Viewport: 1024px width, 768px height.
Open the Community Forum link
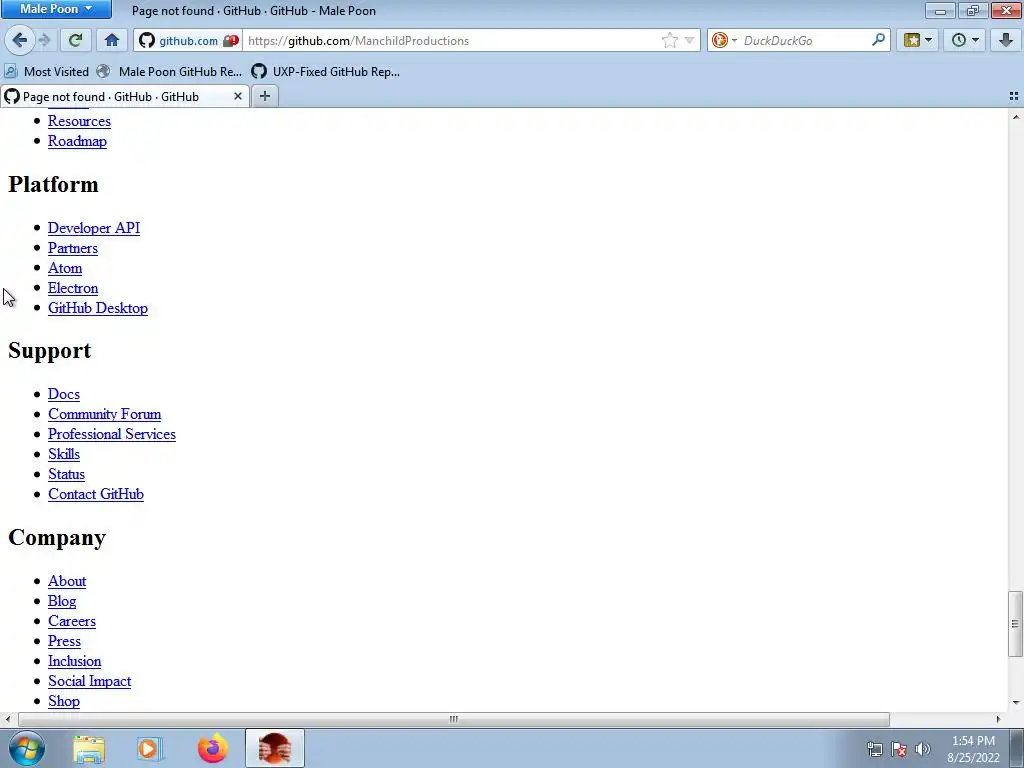click(104, 414)
